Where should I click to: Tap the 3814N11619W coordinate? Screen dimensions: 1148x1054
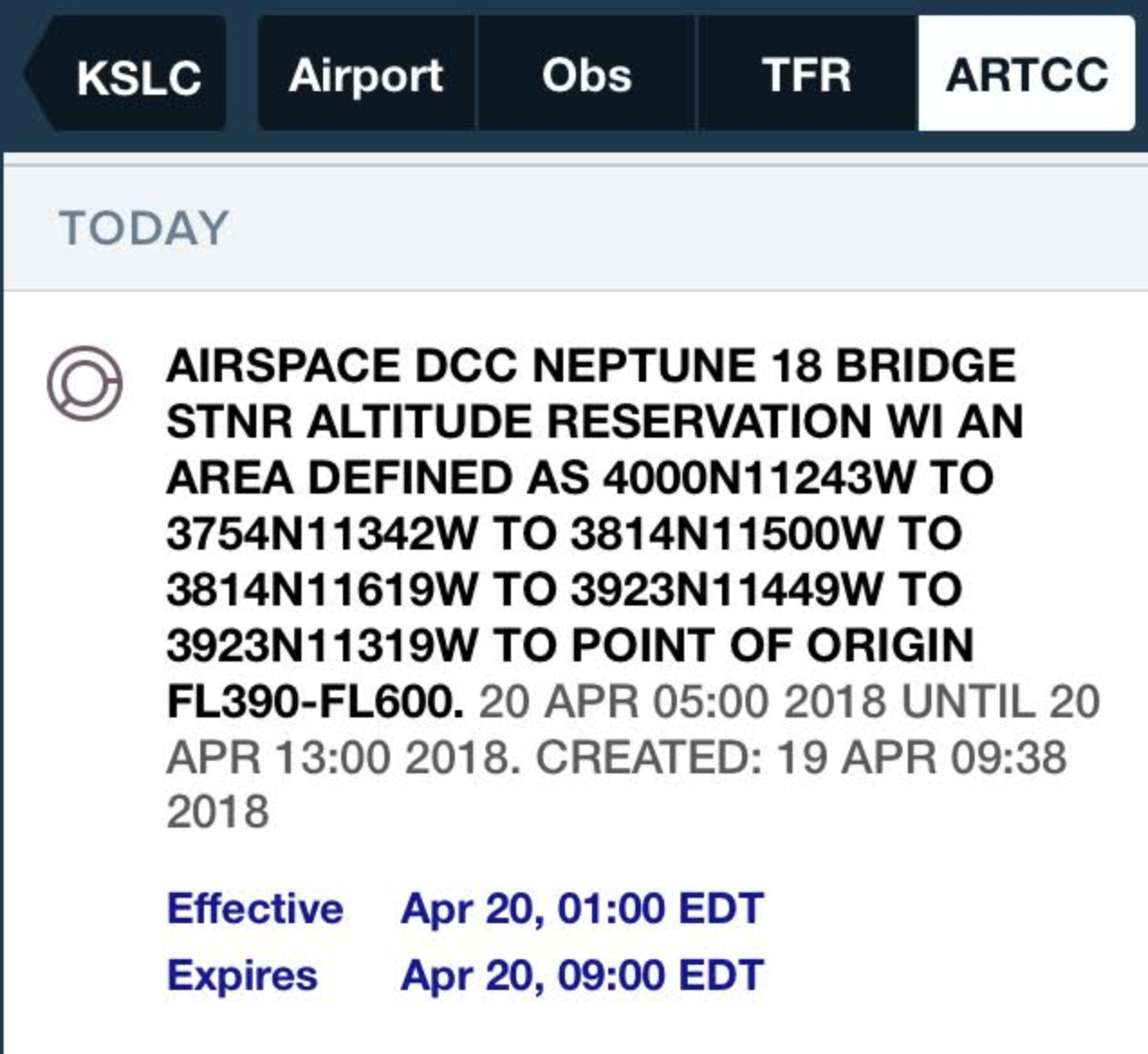[x=322, y=590]
